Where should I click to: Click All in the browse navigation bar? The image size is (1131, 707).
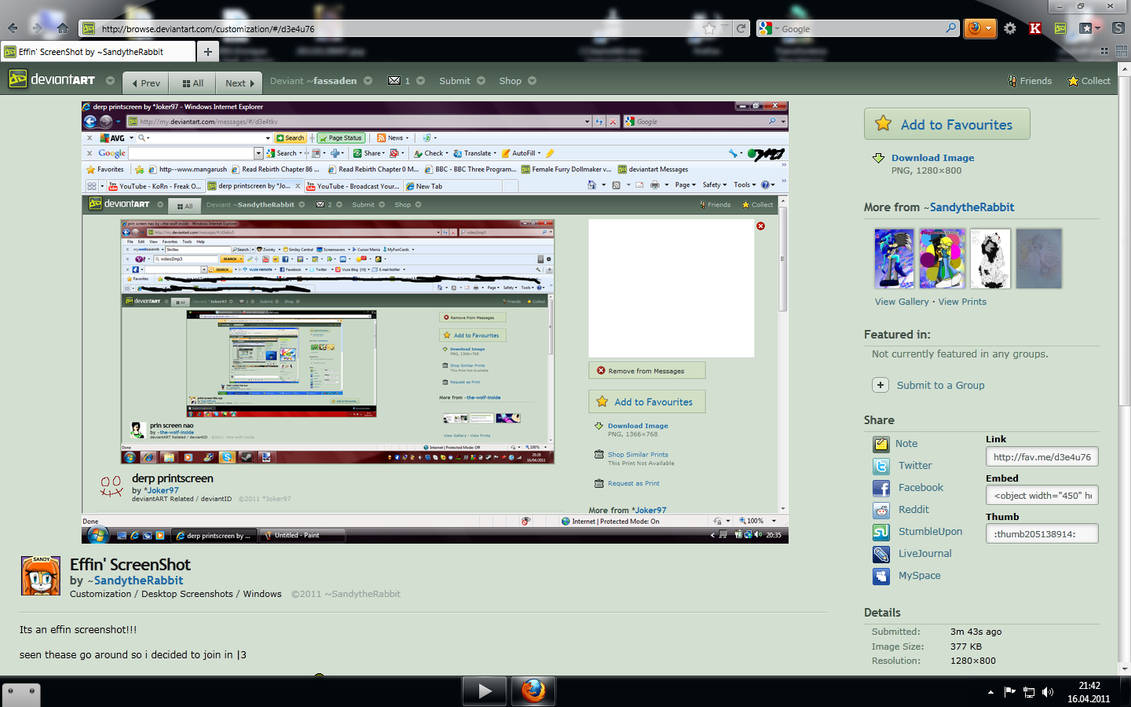[192, 82]
